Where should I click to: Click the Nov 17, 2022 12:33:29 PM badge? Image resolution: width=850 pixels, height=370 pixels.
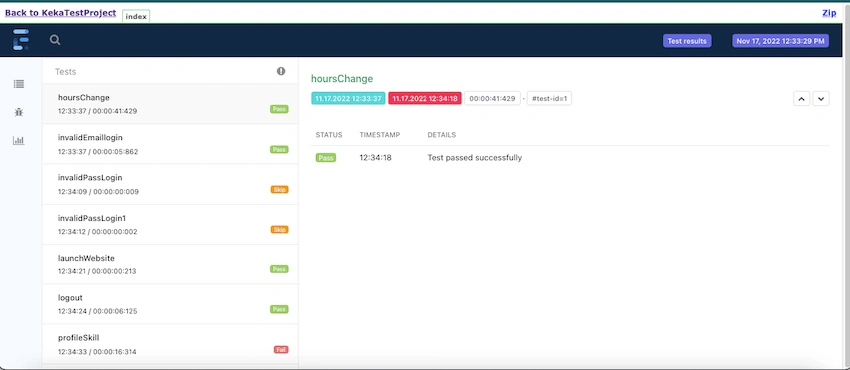pos(781,41)
